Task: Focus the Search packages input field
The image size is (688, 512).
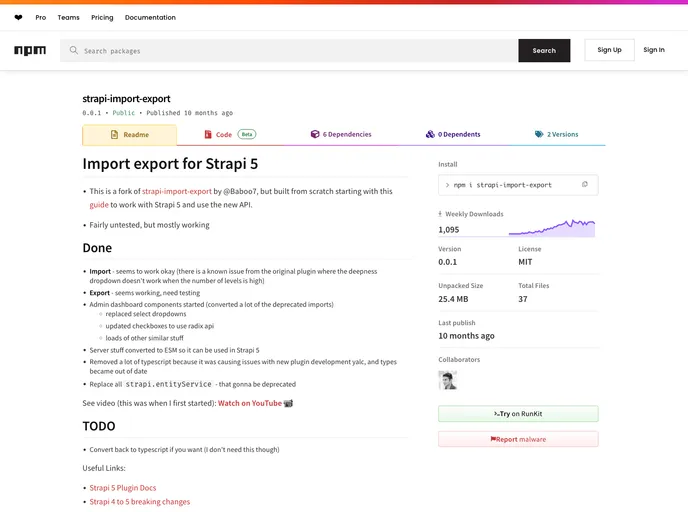Action: [x=289, y=50]
